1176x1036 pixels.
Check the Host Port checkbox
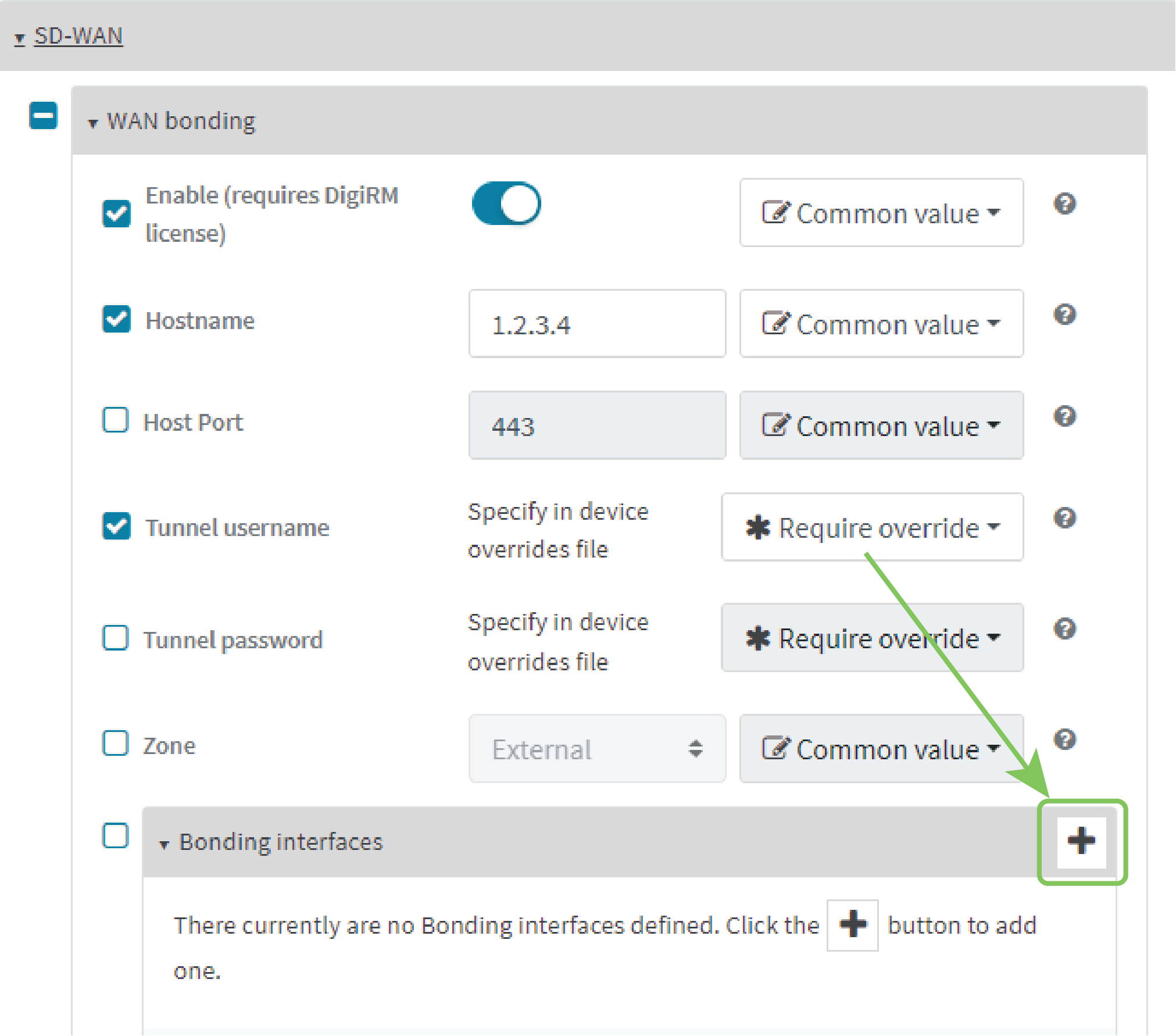pyautogui.click(x=116, y=420)
